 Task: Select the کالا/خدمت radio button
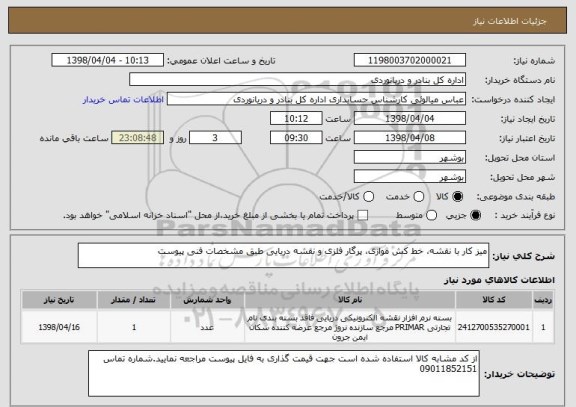368,197
